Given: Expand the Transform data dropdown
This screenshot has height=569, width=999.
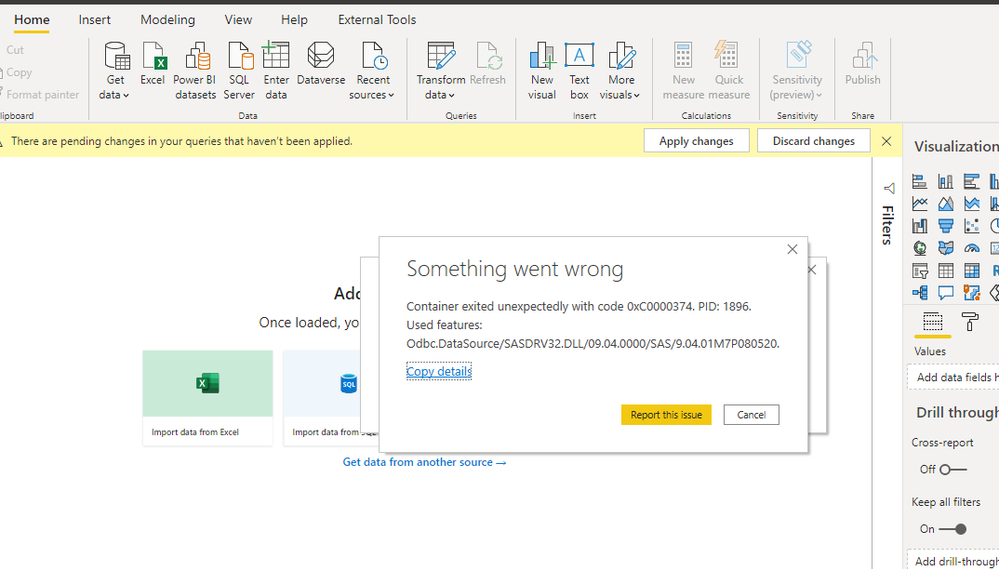Looking at the screenshot, I should pos(440,95).
